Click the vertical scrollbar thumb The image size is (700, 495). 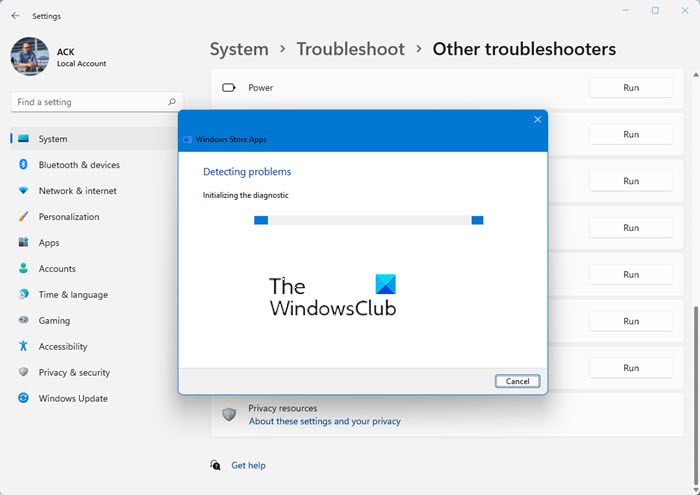tap(695, 395)
